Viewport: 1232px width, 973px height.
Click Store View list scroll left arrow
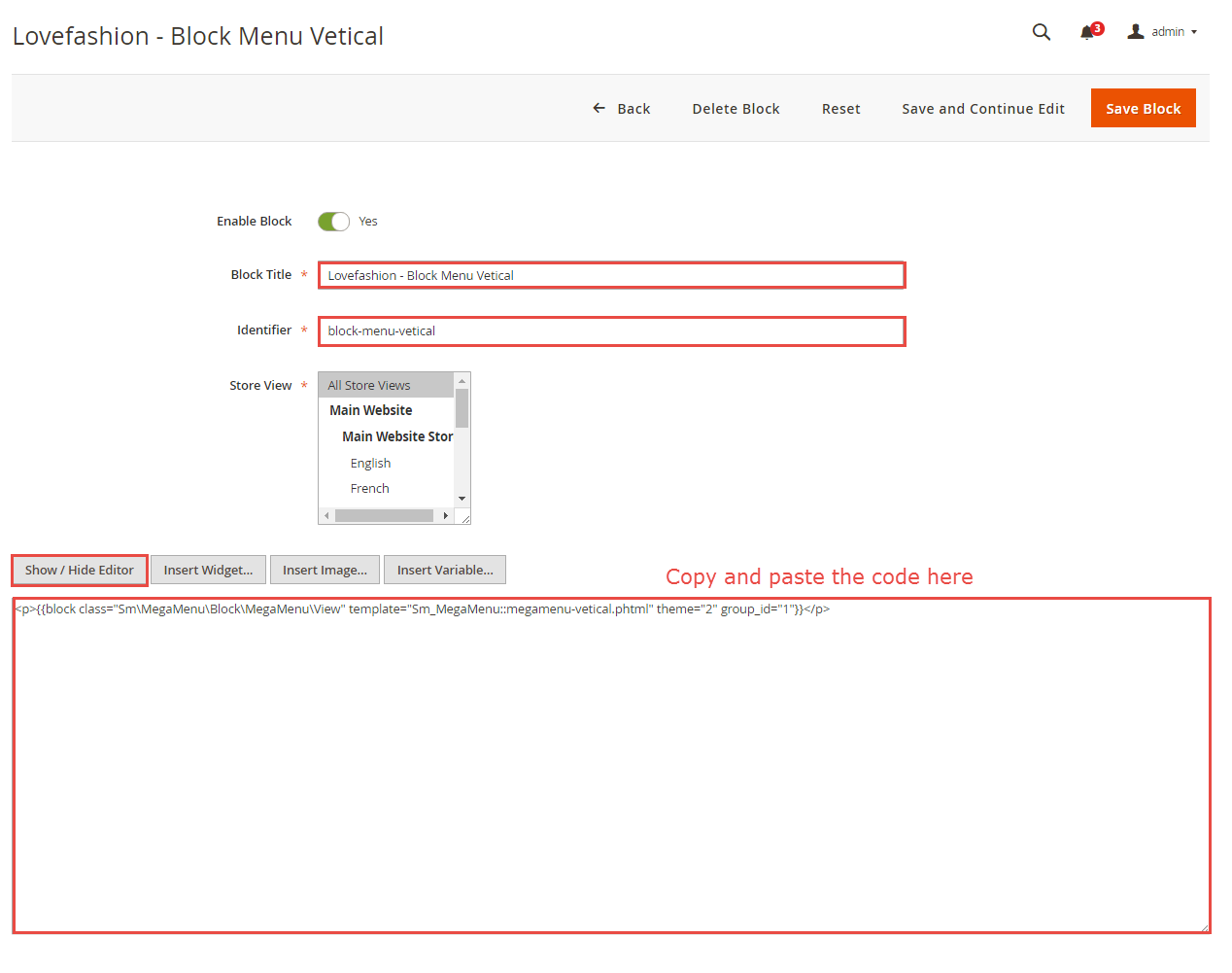tap(326, 515)
